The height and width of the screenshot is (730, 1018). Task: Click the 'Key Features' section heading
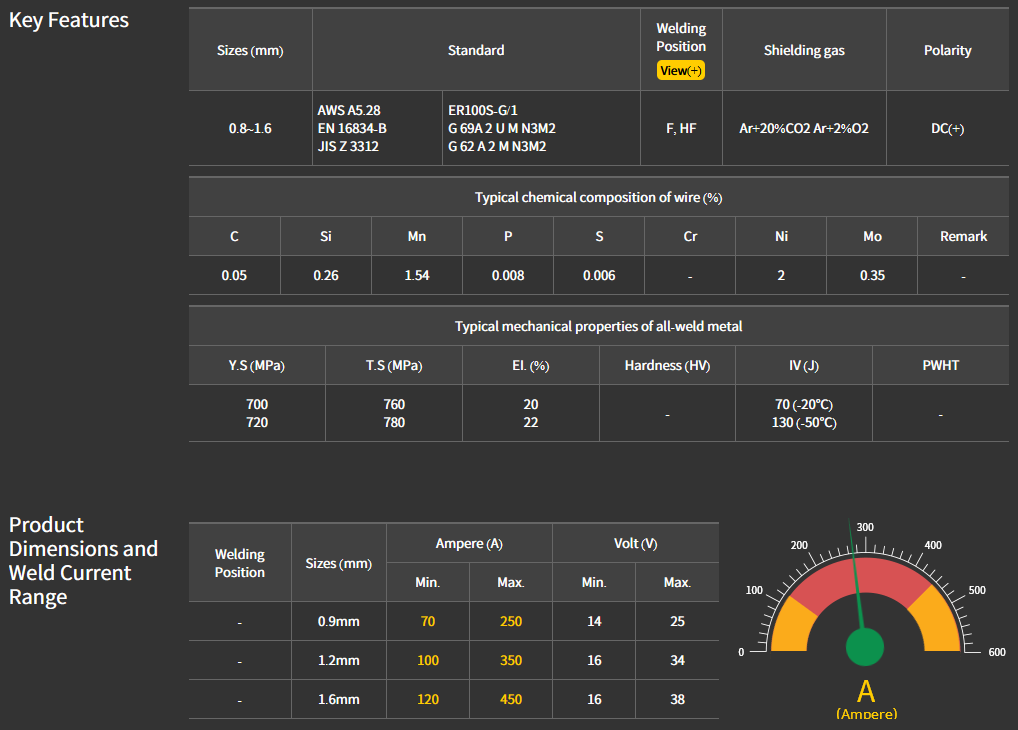click(69, 20)
